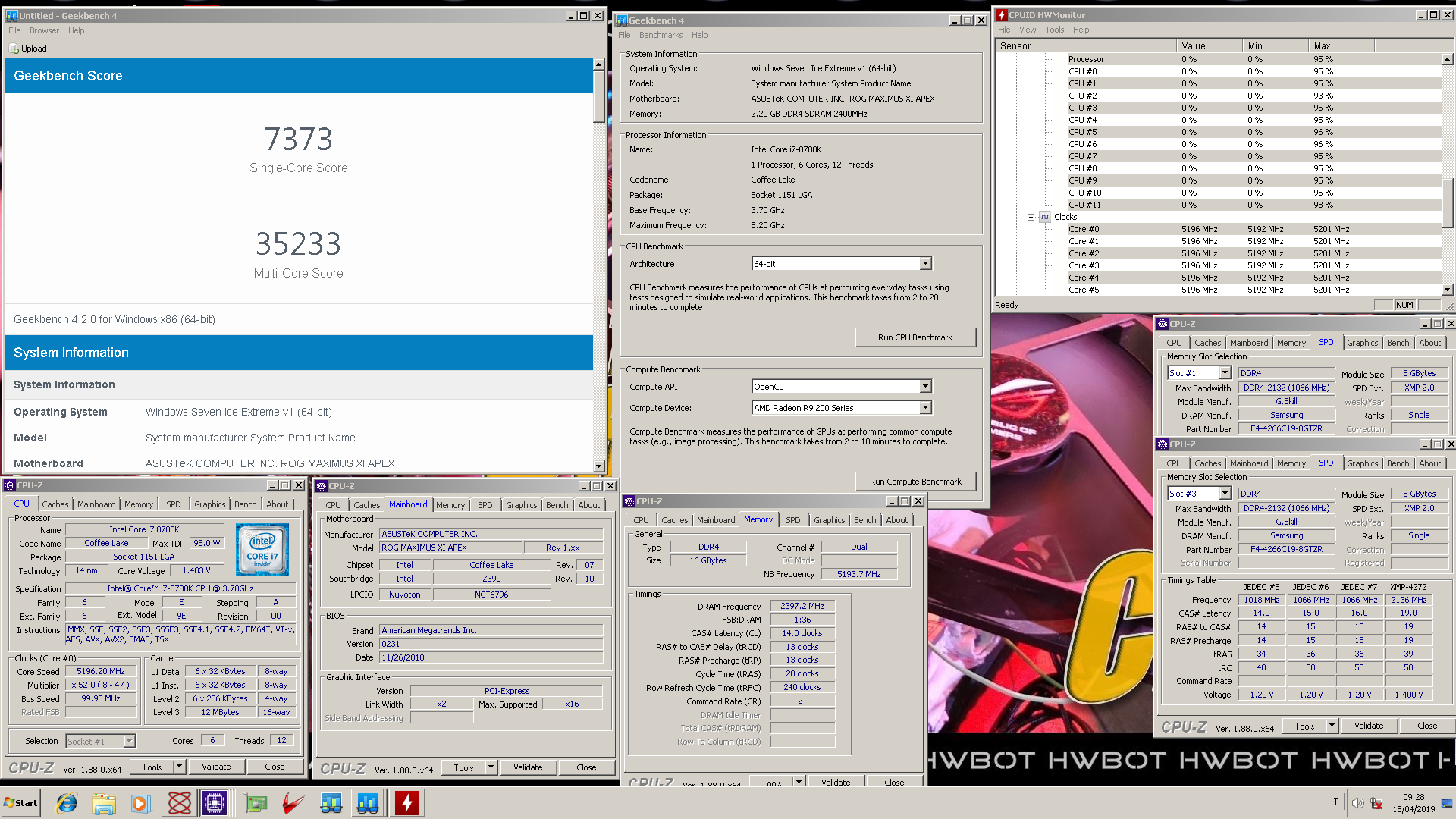Switch to Caches tab in CPU-Z CPU window
The height and width of the screenshot is (819, 1456).
[x=55, y=504]
